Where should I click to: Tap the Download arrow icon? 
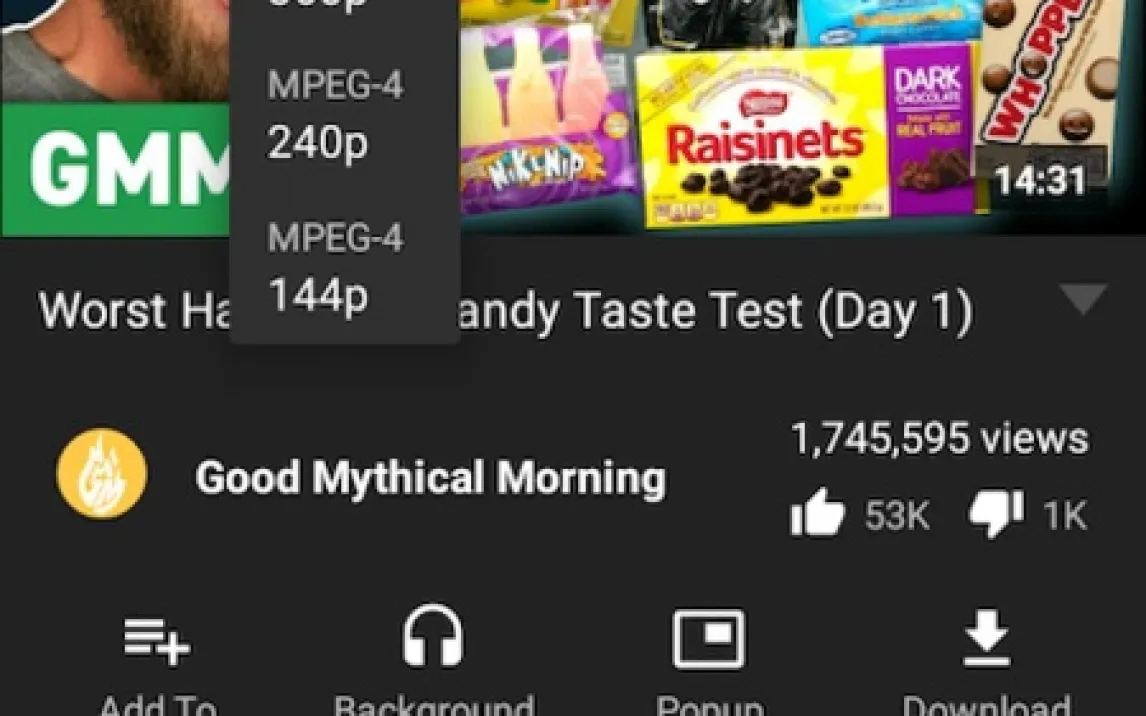[x=987, y=639]
